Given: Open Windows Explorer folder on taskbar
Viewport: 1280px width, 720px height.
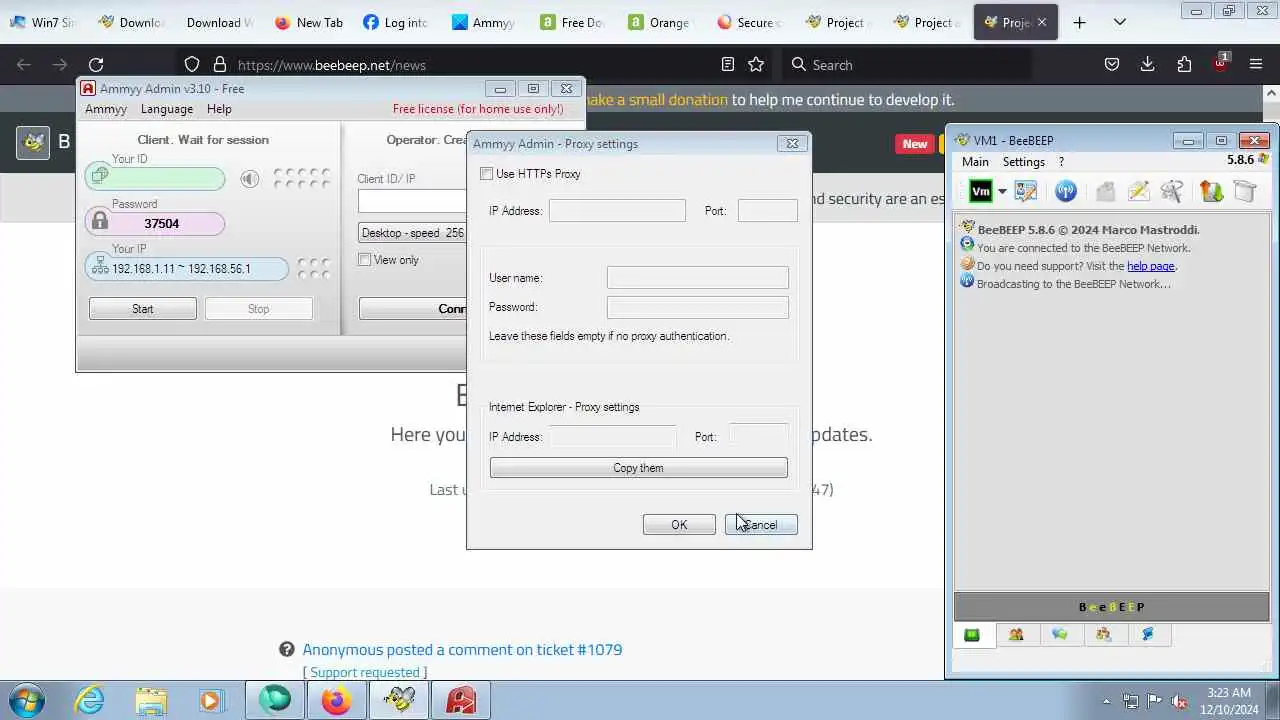Looking at the screenshot, I should 151,700.
